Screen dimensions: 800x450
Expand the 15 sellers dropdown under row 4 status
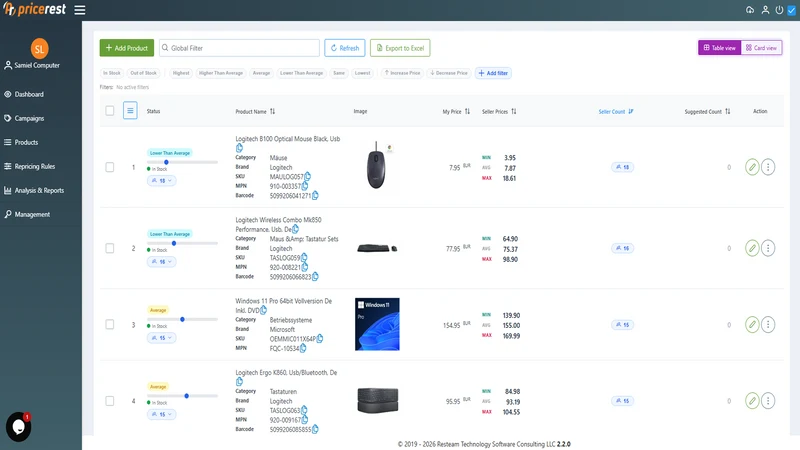pos(161,414)
